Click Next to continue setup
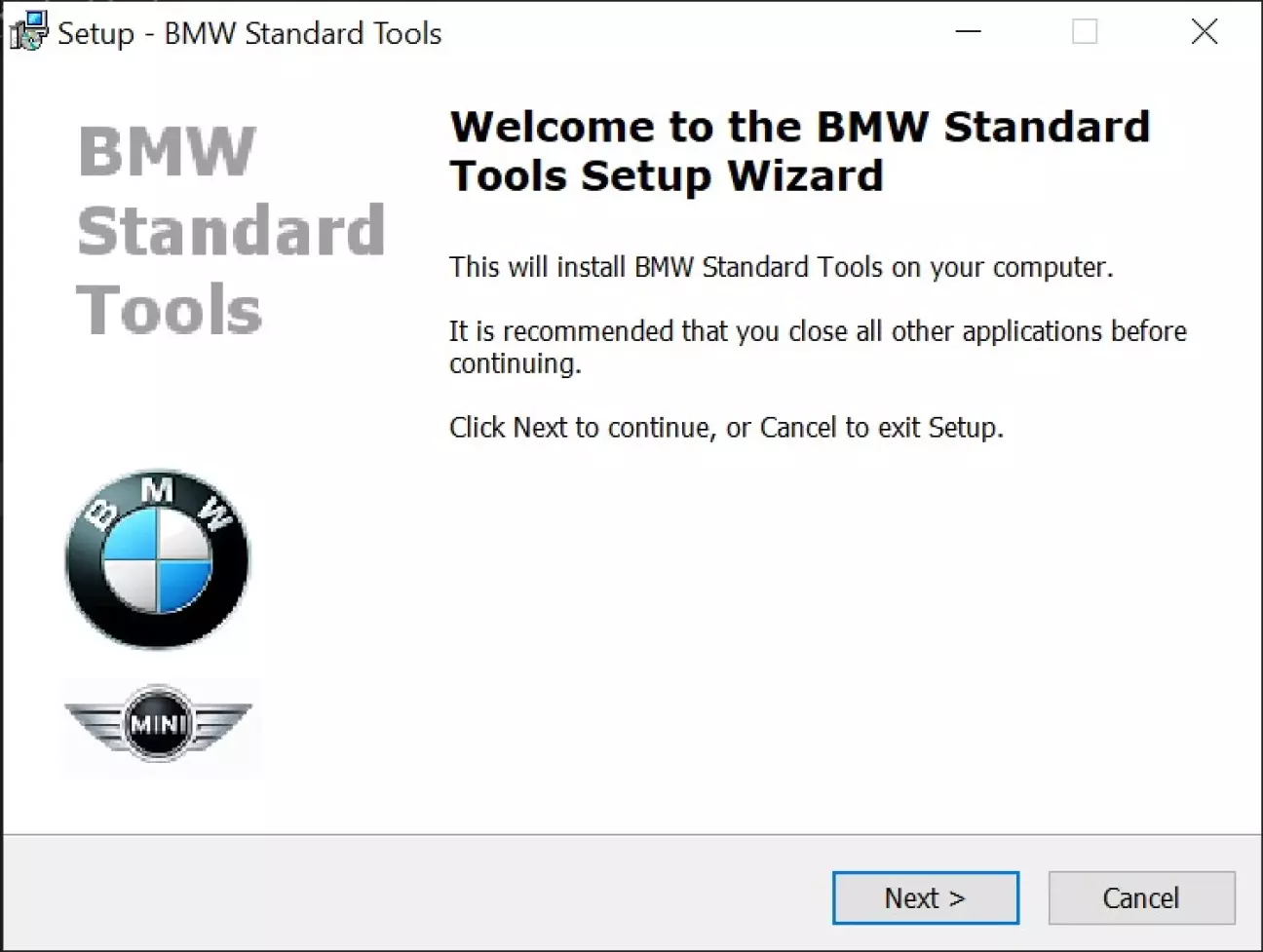 [925, 897]
